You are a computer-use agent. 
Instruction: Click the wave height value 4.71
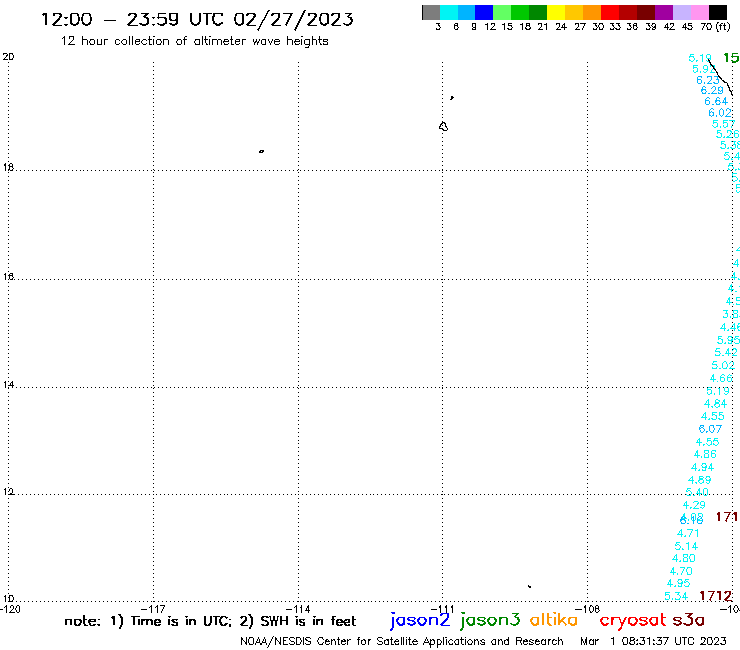tap(688, 533)
